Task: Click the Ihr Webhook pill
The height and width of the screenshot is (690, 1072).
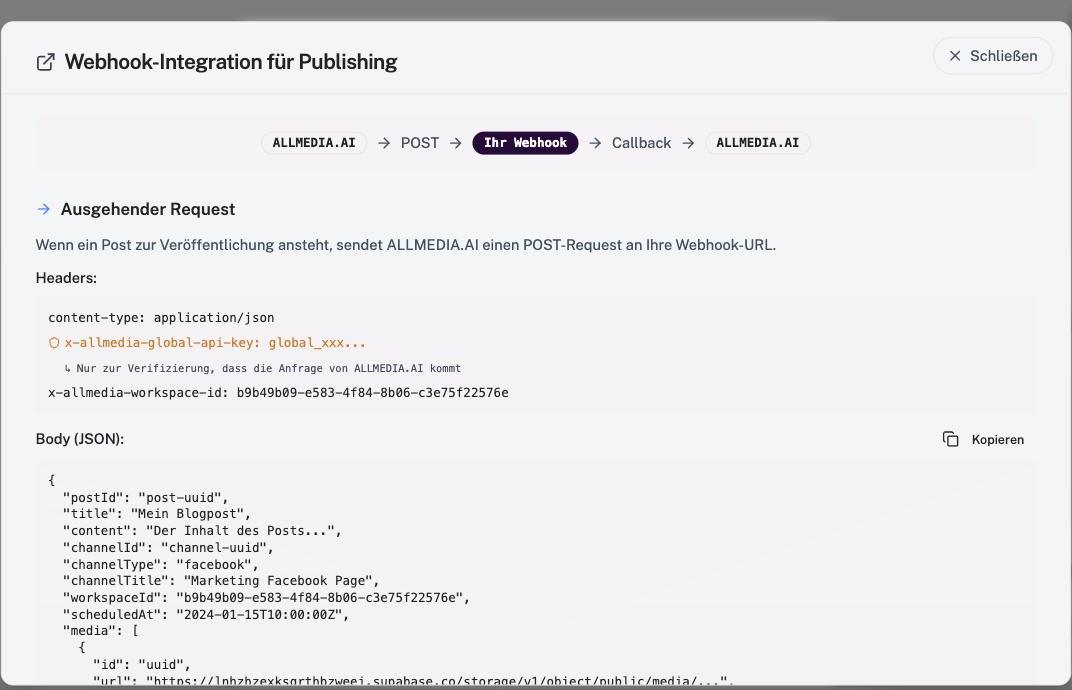Action: (525, 143)
